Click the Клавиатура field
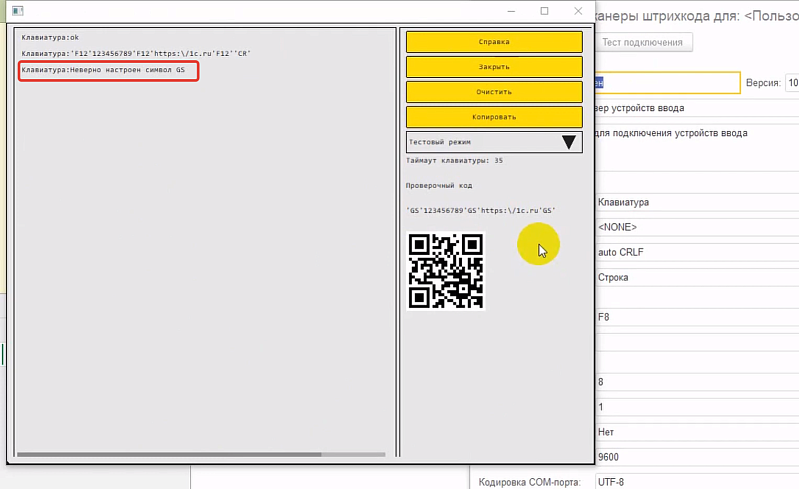 697,202
